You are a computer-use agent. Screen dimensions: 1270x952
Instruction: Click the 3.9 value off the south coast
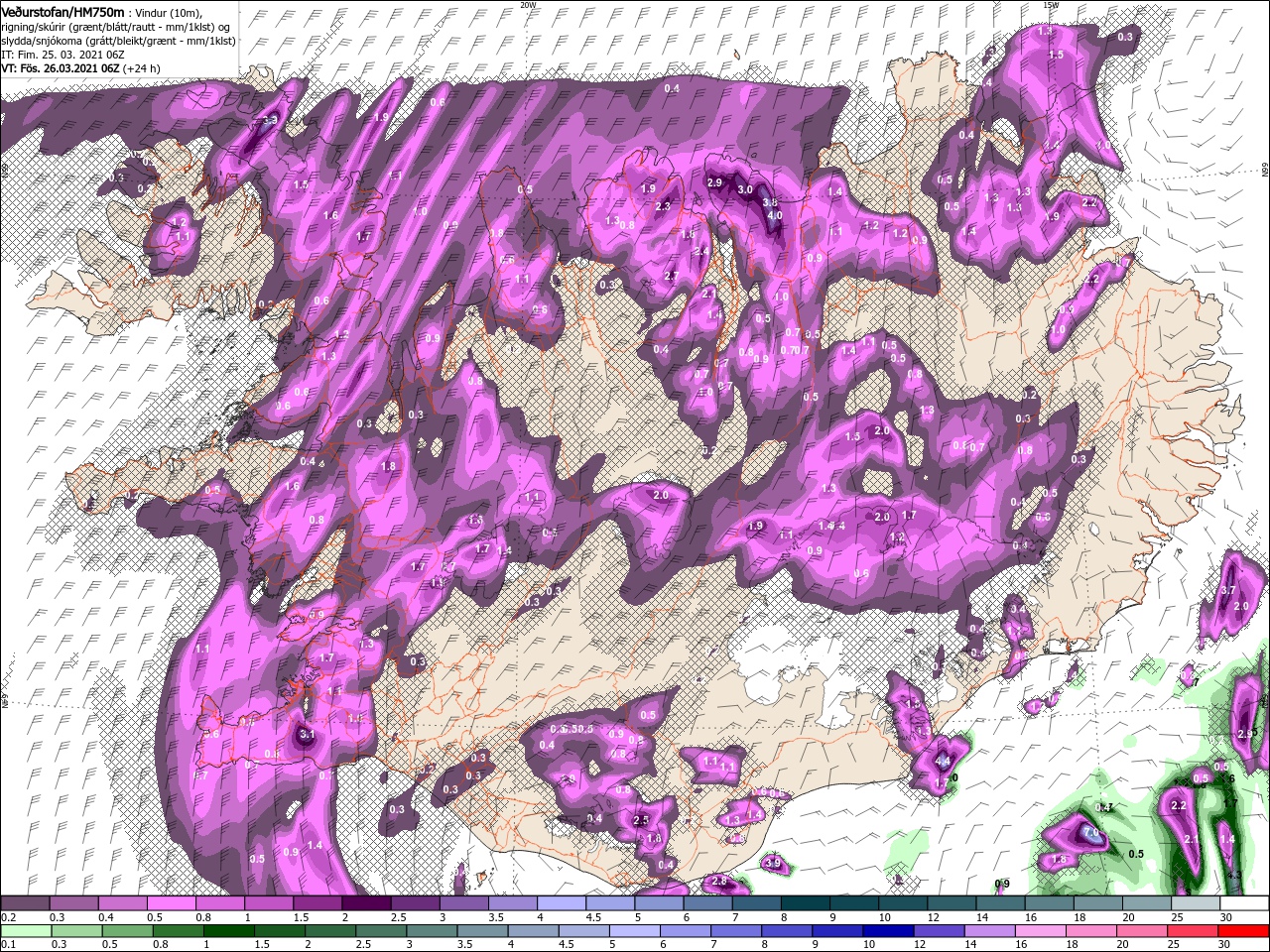click(x=774, y=864)
